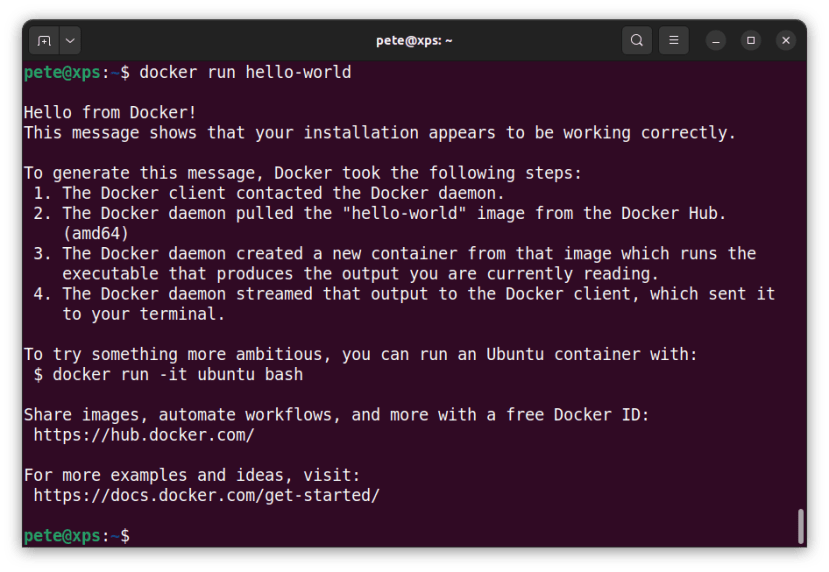Image resolution: width=829 pixels, height=572 pixels.
Task: Click the https://hub.docker.com/ URL
Action: click(x=144, y=435)
